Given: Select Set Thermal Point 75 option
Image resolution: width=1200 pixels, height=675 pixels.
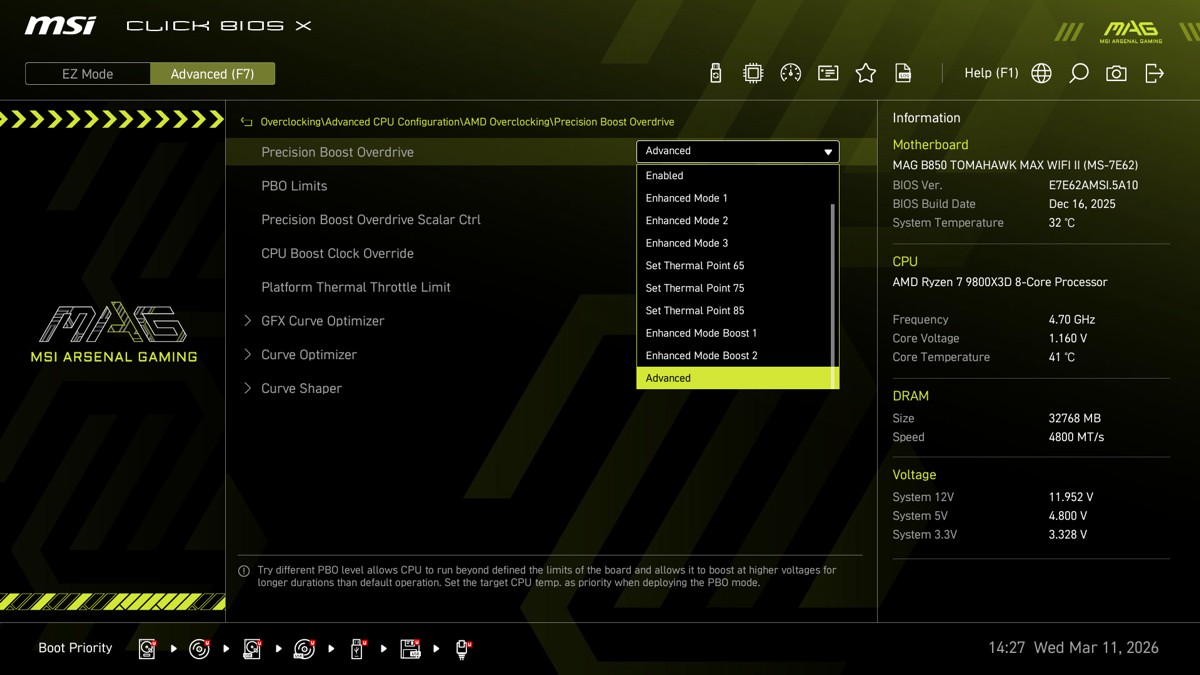Looking at the screenshot, I should tap(695, 288).
